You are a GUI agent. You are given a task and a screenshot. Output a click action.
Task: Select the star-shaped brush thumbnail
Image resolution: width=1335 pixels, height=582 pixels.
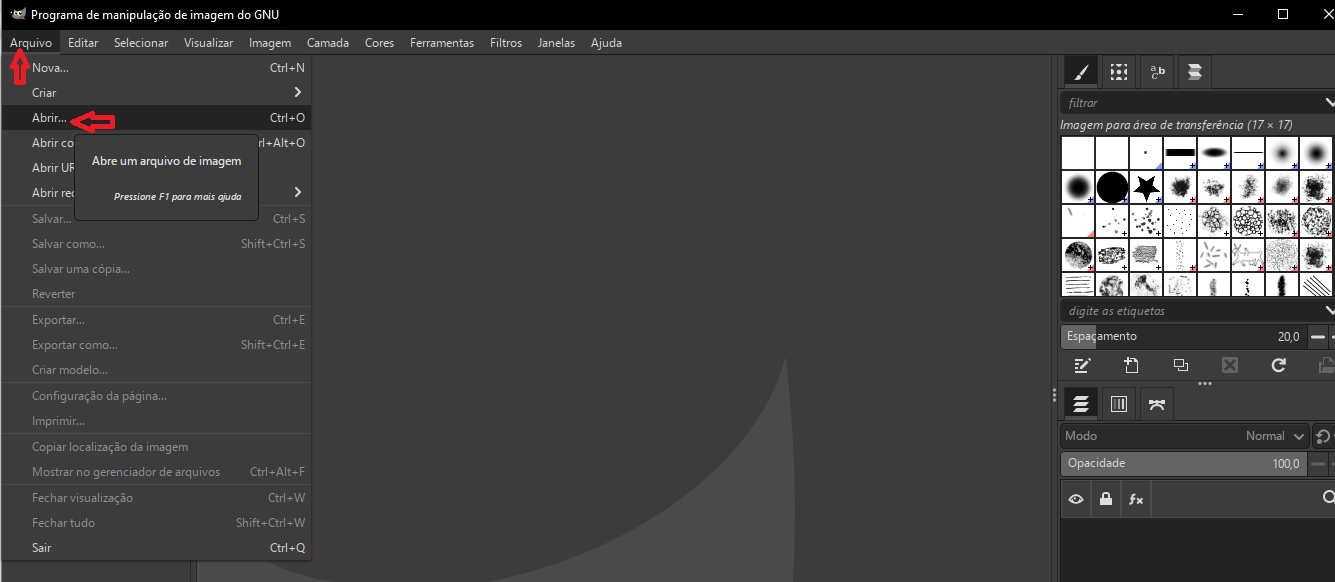pos(1145,185)
